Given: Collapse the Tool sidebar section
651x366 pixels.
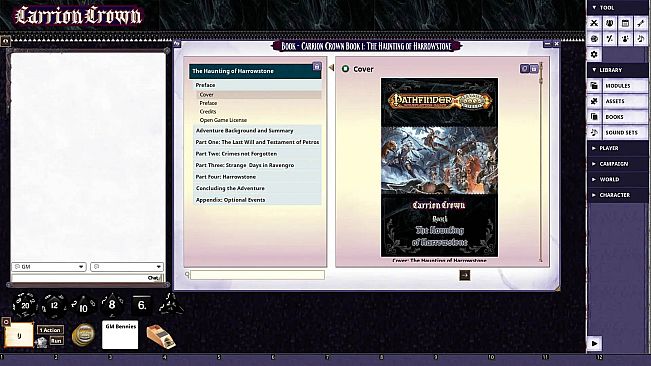Looking at the screenshot, I should 594,7.
